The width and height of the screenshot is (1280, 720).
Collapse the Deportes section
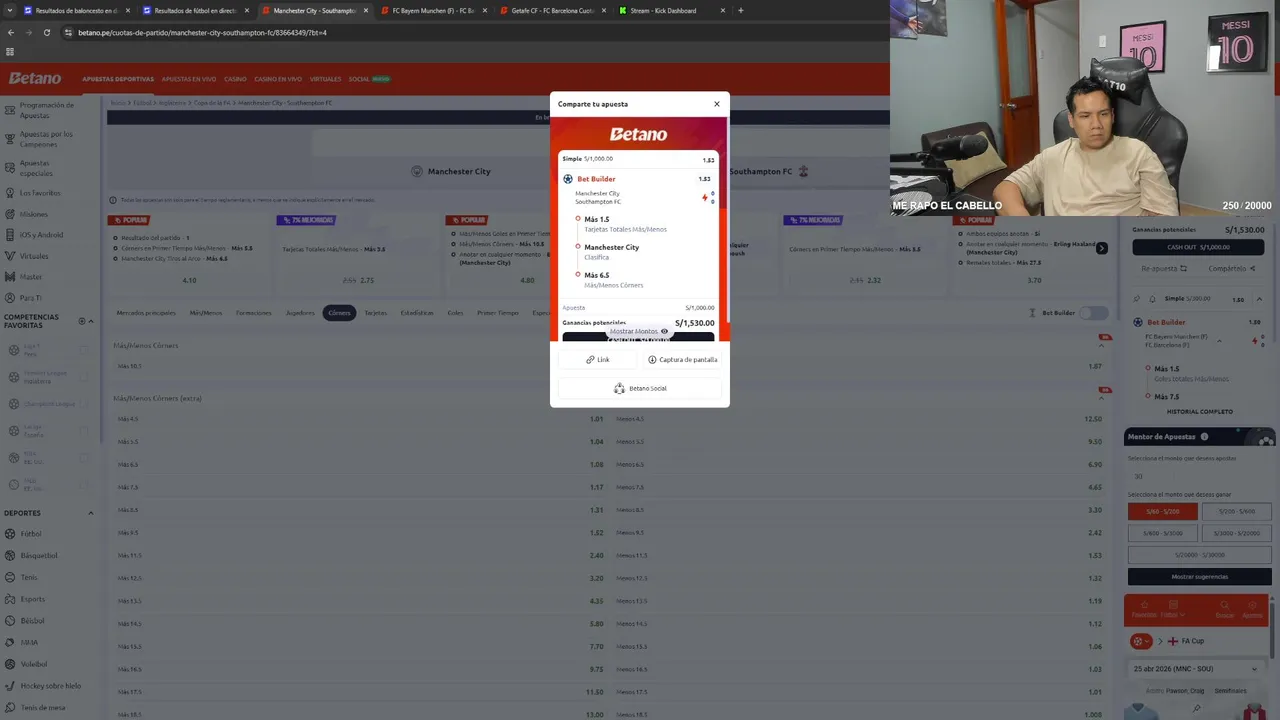coord(91,513)
